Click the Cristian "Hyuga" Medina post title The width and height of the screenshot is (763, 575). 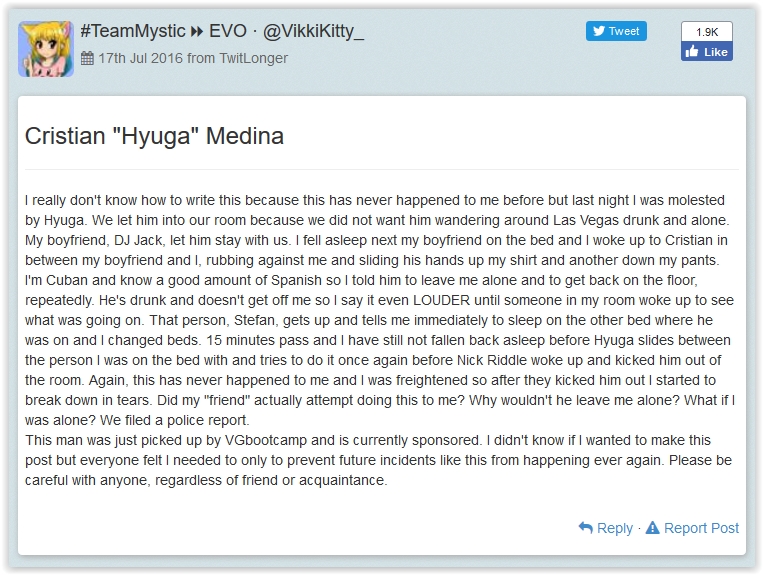point(154,136)
